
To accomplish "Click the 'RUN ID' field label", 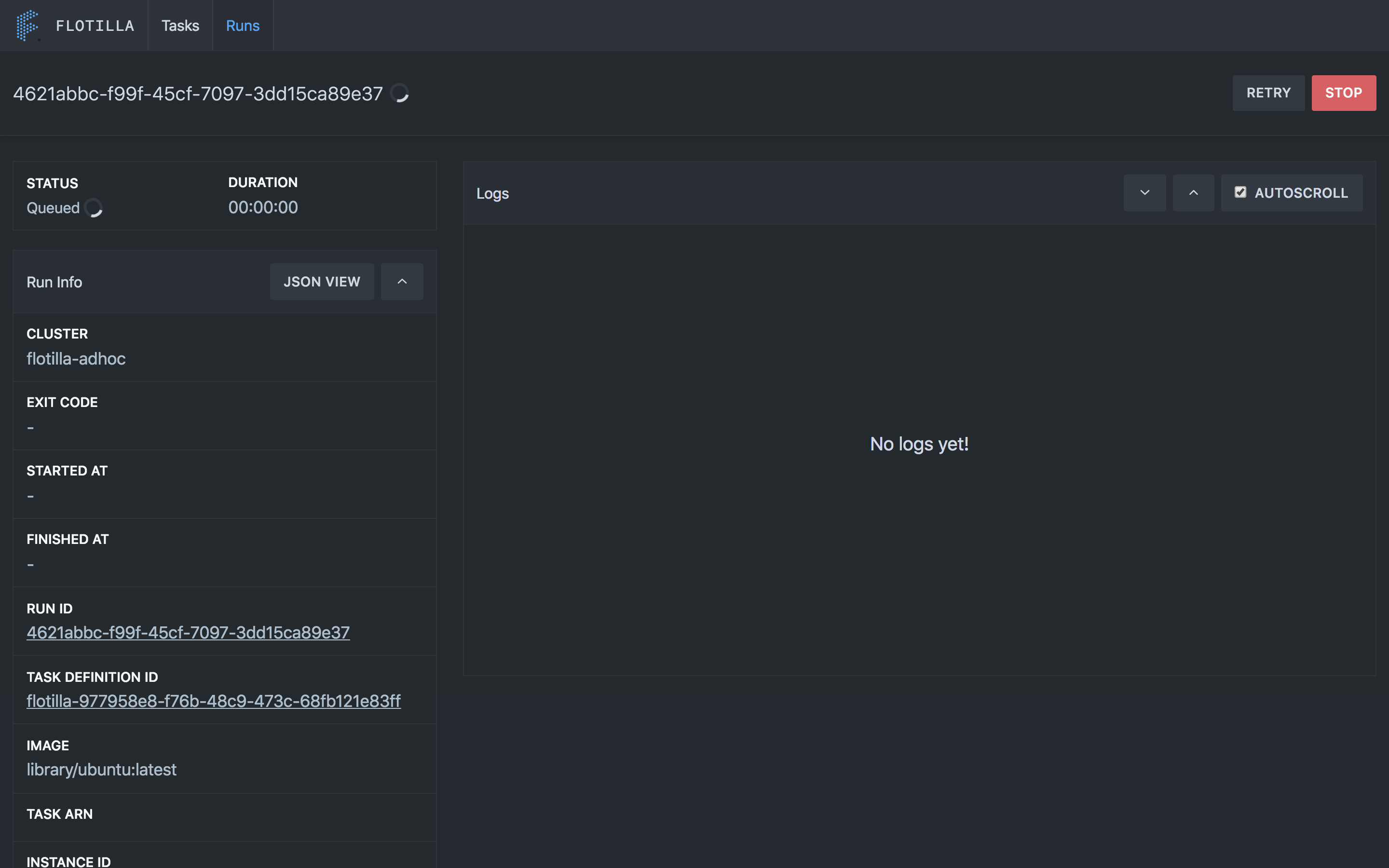I will [49, 609].
